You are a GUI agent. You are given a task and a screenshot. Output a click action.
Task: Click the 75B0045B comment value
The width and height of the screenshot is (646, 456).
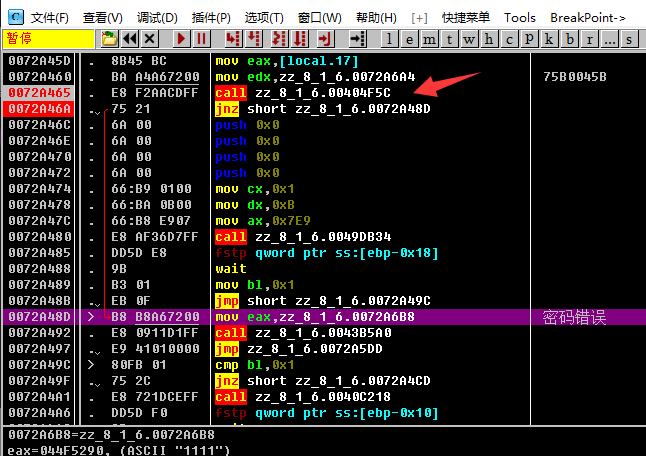pos(574,77)
